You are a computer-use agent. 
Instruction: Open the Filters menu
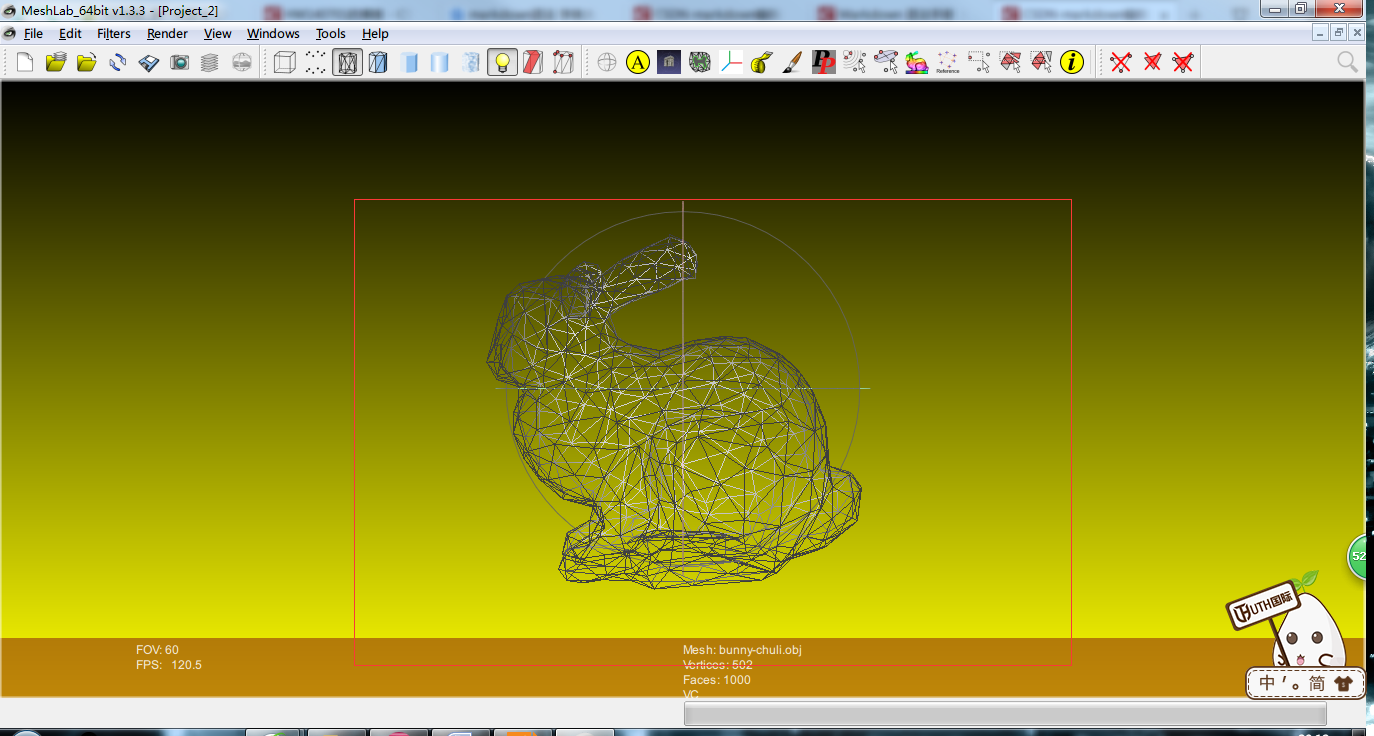point(113,33)
